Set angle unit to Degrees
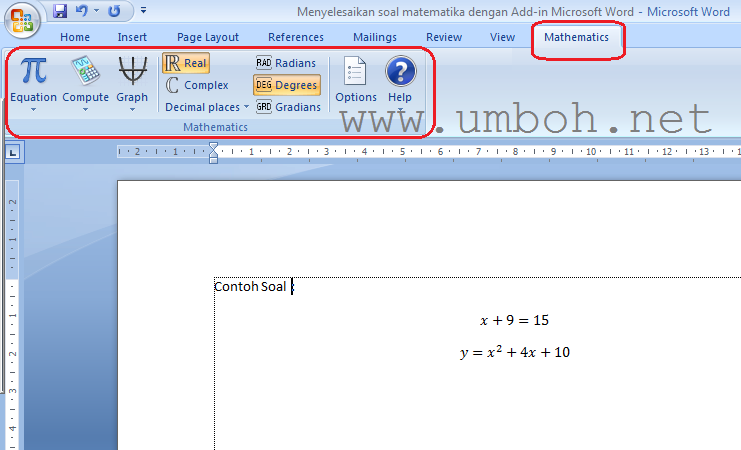 tap(287, 85)
